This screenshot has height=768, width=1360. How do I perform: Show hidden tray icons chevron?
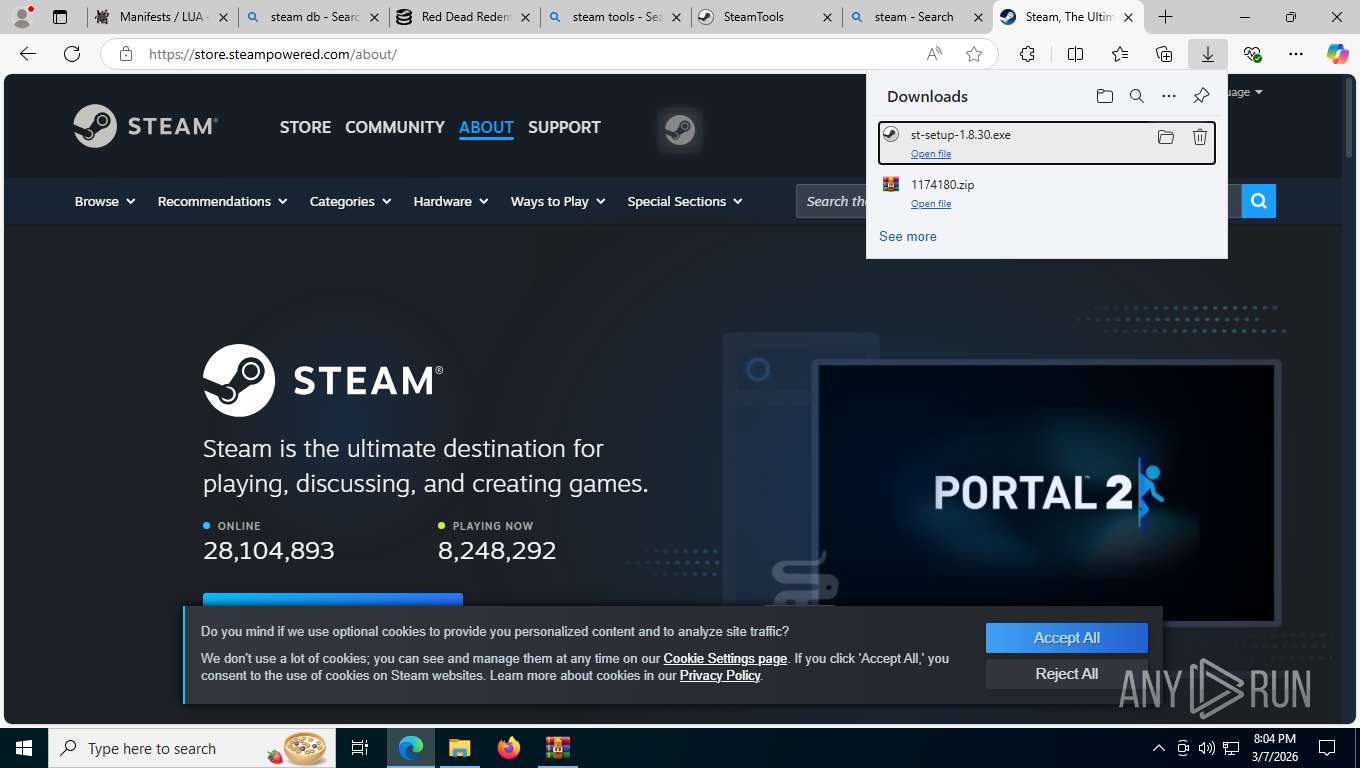1158,748
